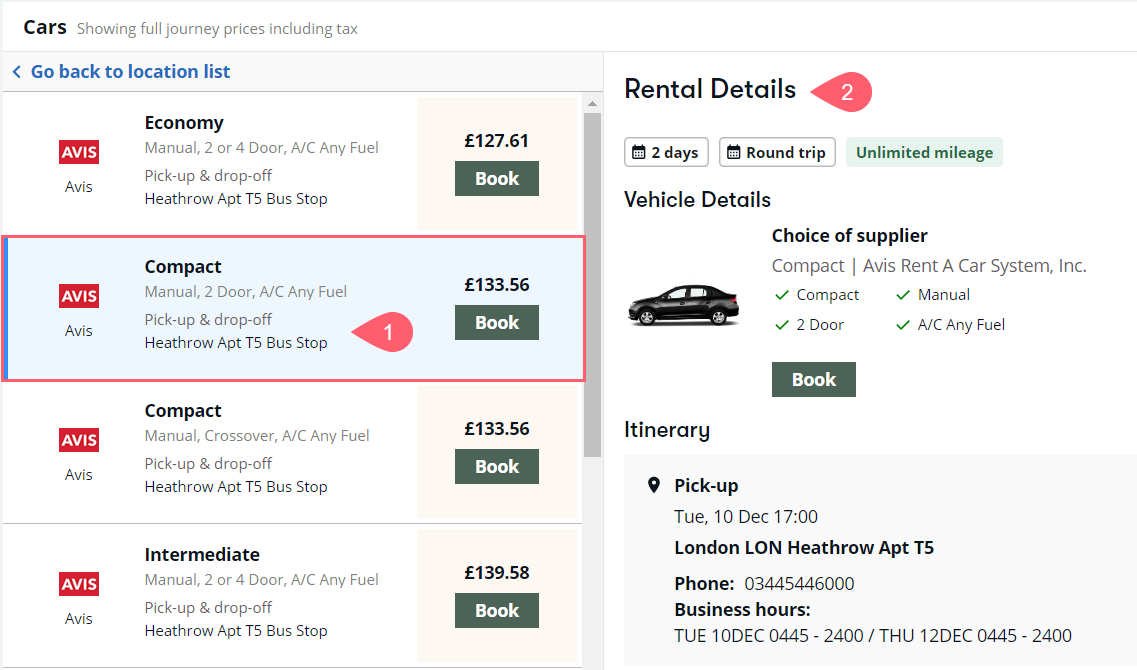Click the Avis logo for the Compact Crossover listing

[x=79, y=440]
